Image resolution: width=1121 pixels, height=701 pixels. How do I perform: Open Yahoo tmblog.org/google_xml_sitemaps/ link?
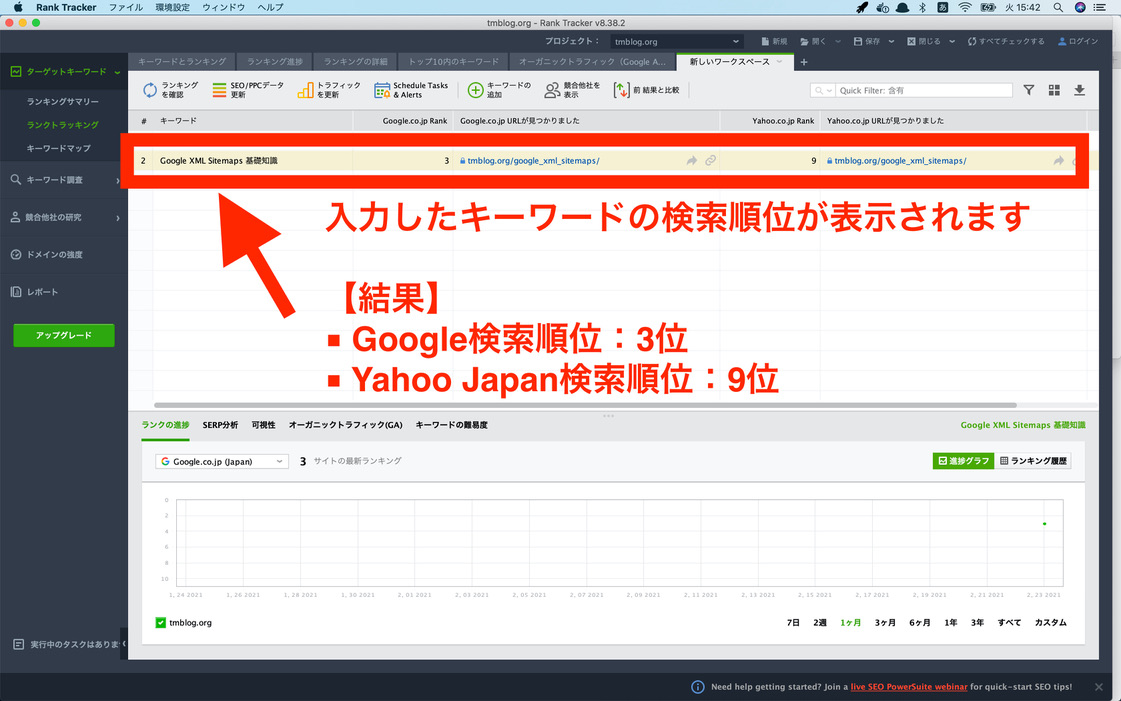[x=900, y=161]
